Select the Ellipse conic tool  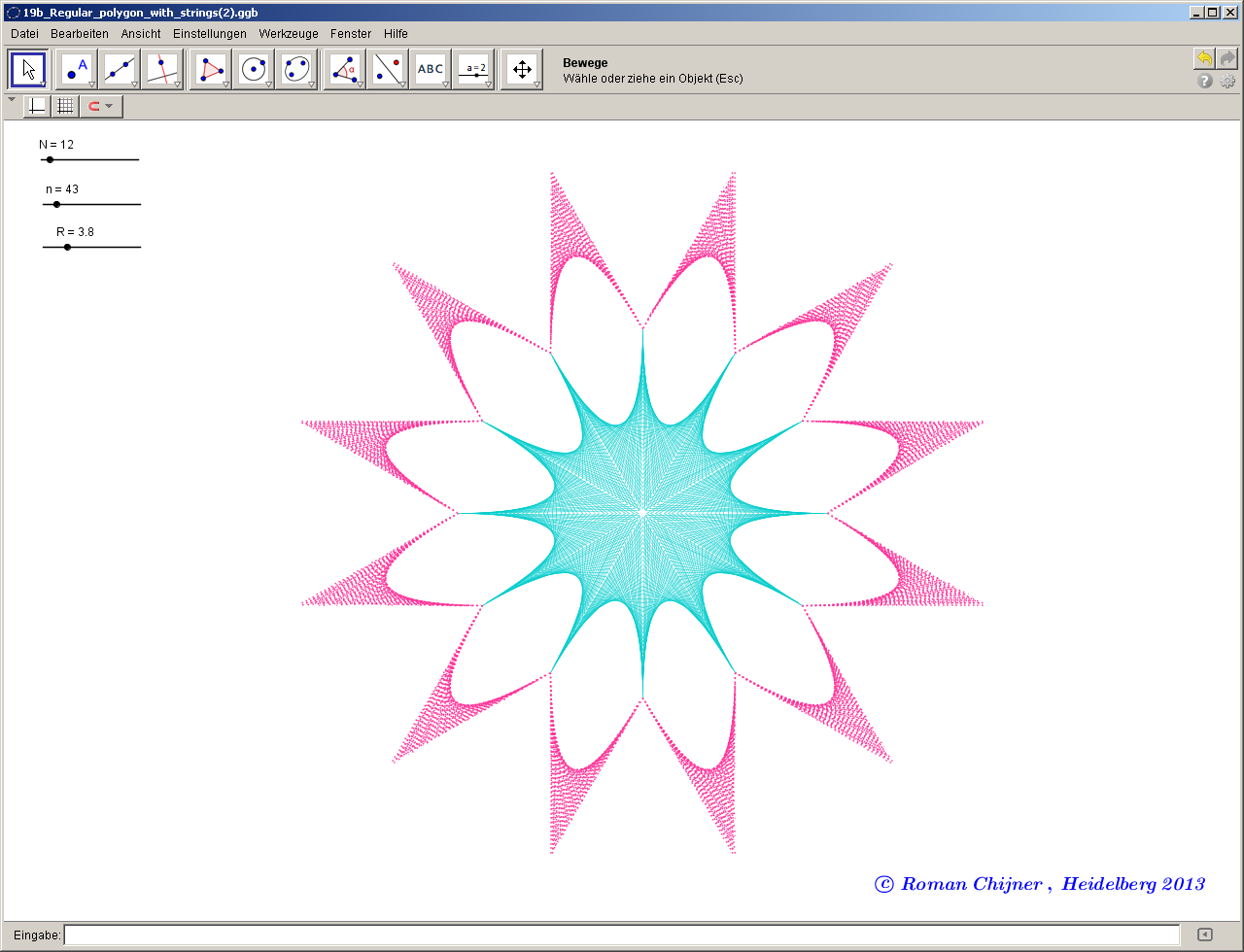pyautogui.click(x=295, y=70)
